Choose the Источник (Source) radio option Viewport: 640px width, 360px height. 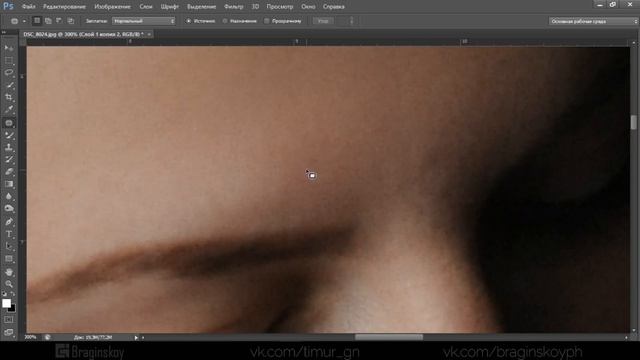[x=200, y=21]
